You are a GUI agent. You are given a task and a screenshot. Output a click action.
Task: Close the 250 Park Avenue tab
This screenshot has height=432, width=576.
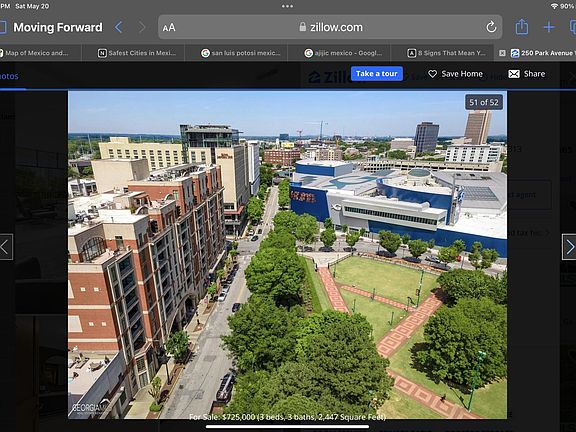[502, 53]
